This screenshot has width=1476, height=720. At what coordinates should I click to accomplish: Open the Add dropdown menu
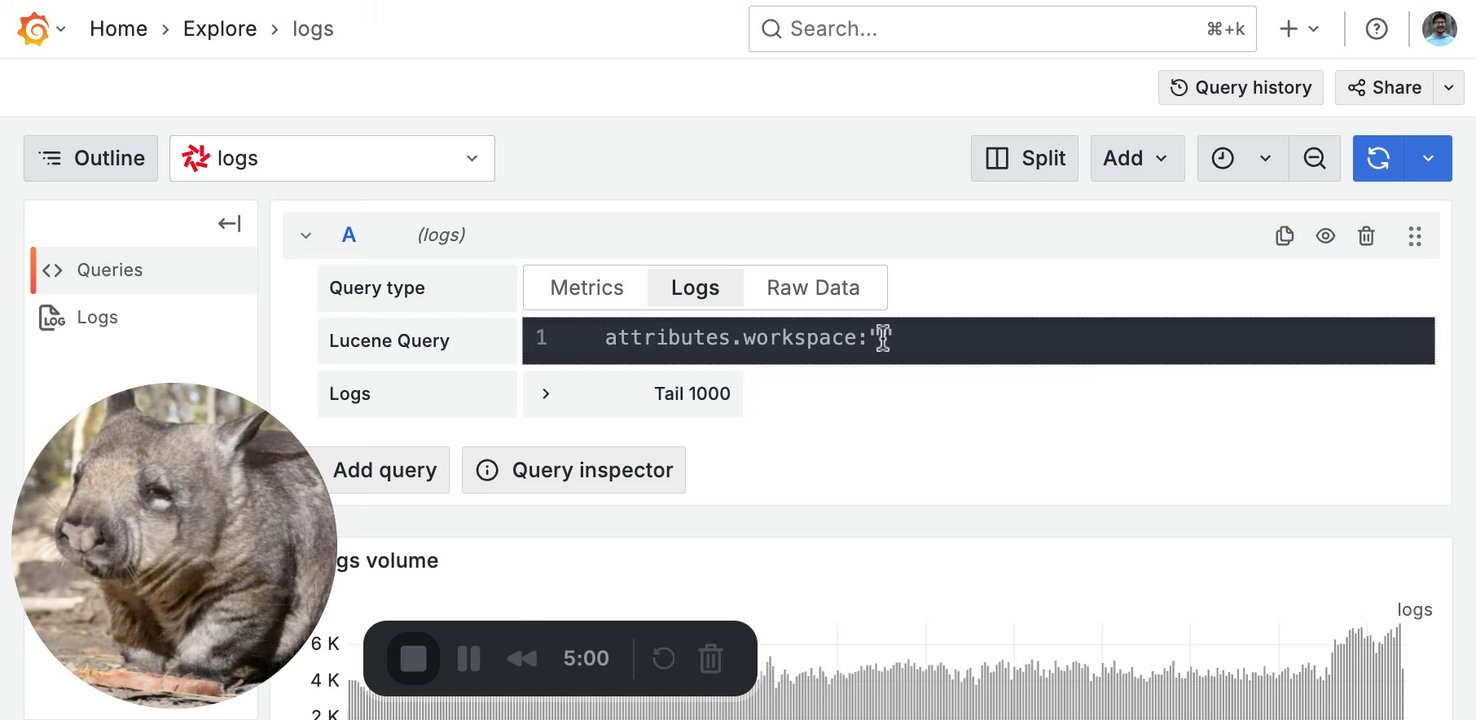(1137, 158)
